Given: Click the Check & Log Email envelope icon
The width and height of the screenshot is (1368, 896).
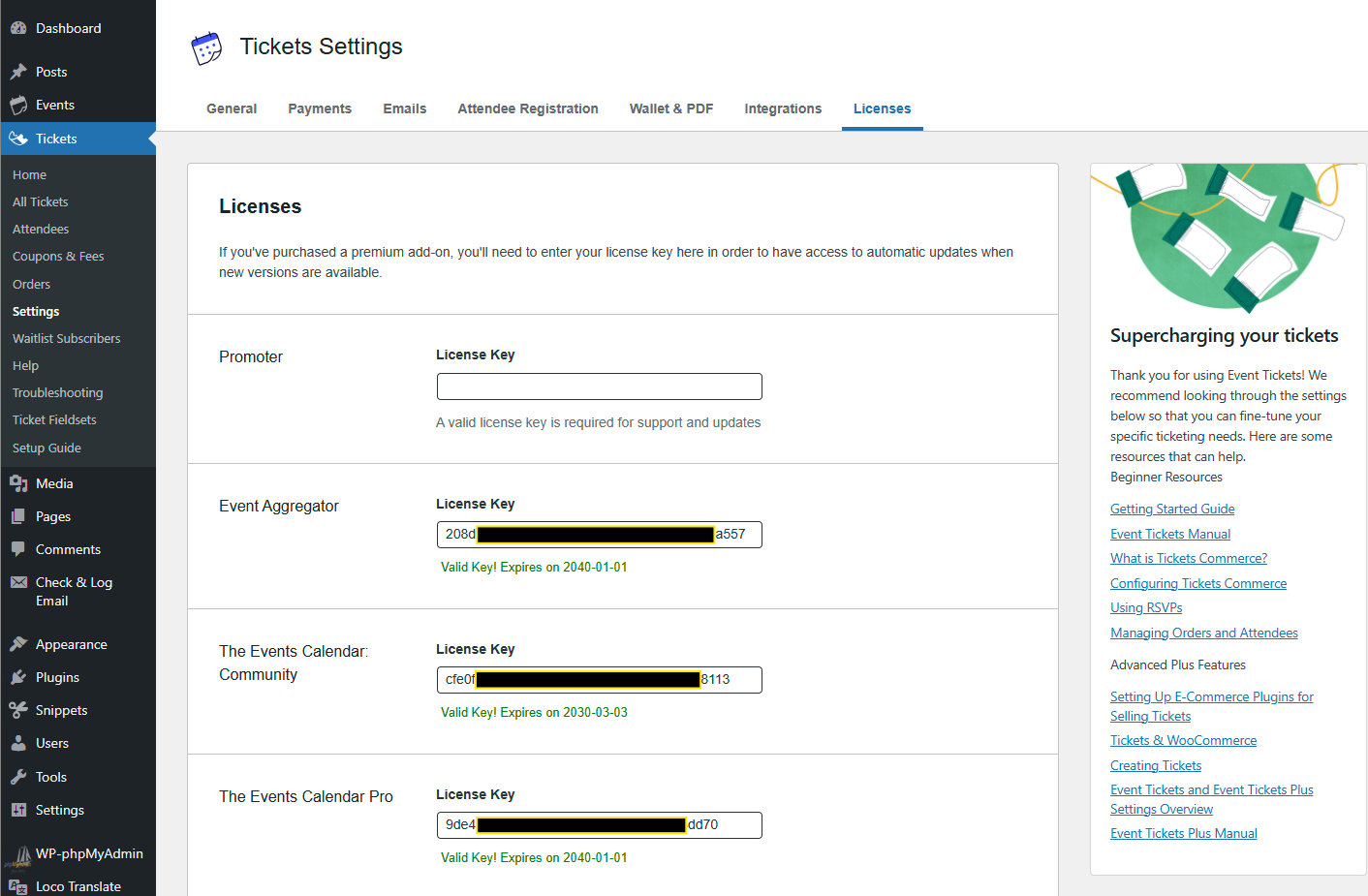Looking at the screenshot, I should [20, 582].
